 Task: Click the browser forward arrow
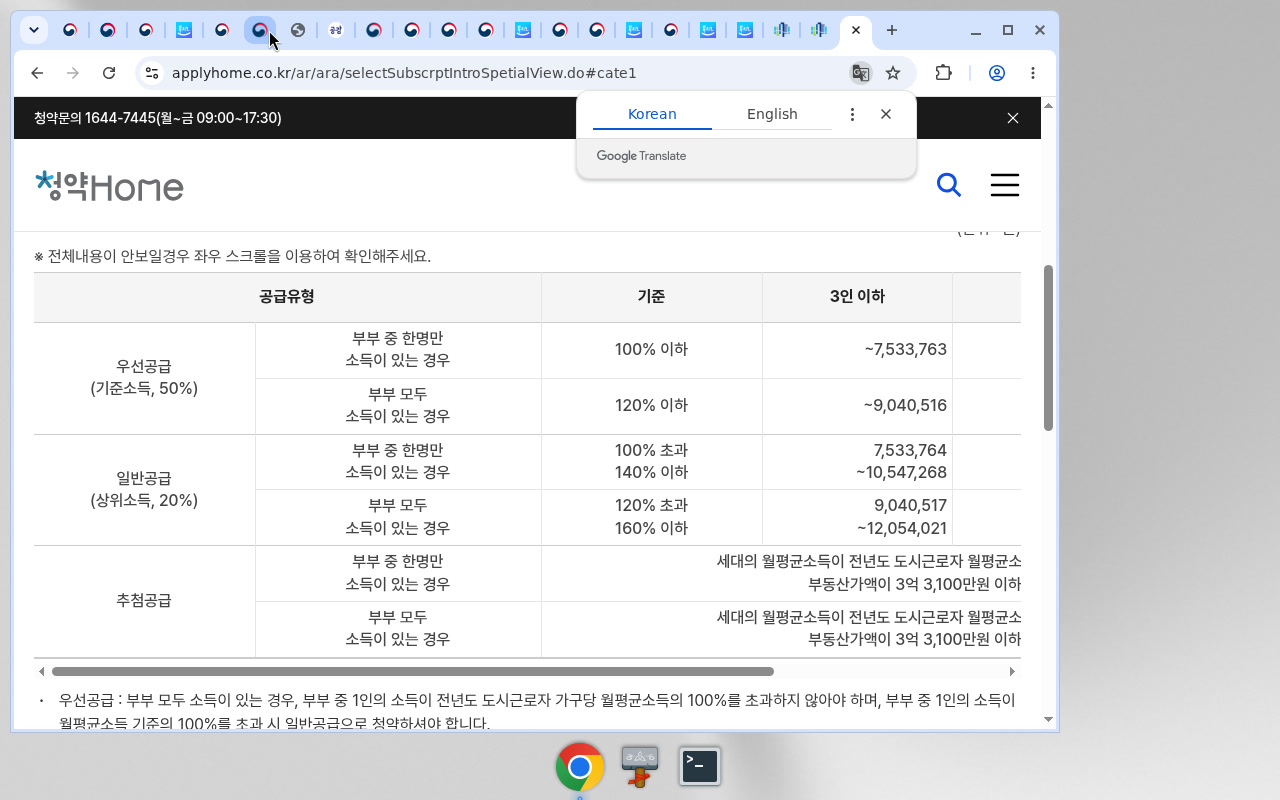73,73
